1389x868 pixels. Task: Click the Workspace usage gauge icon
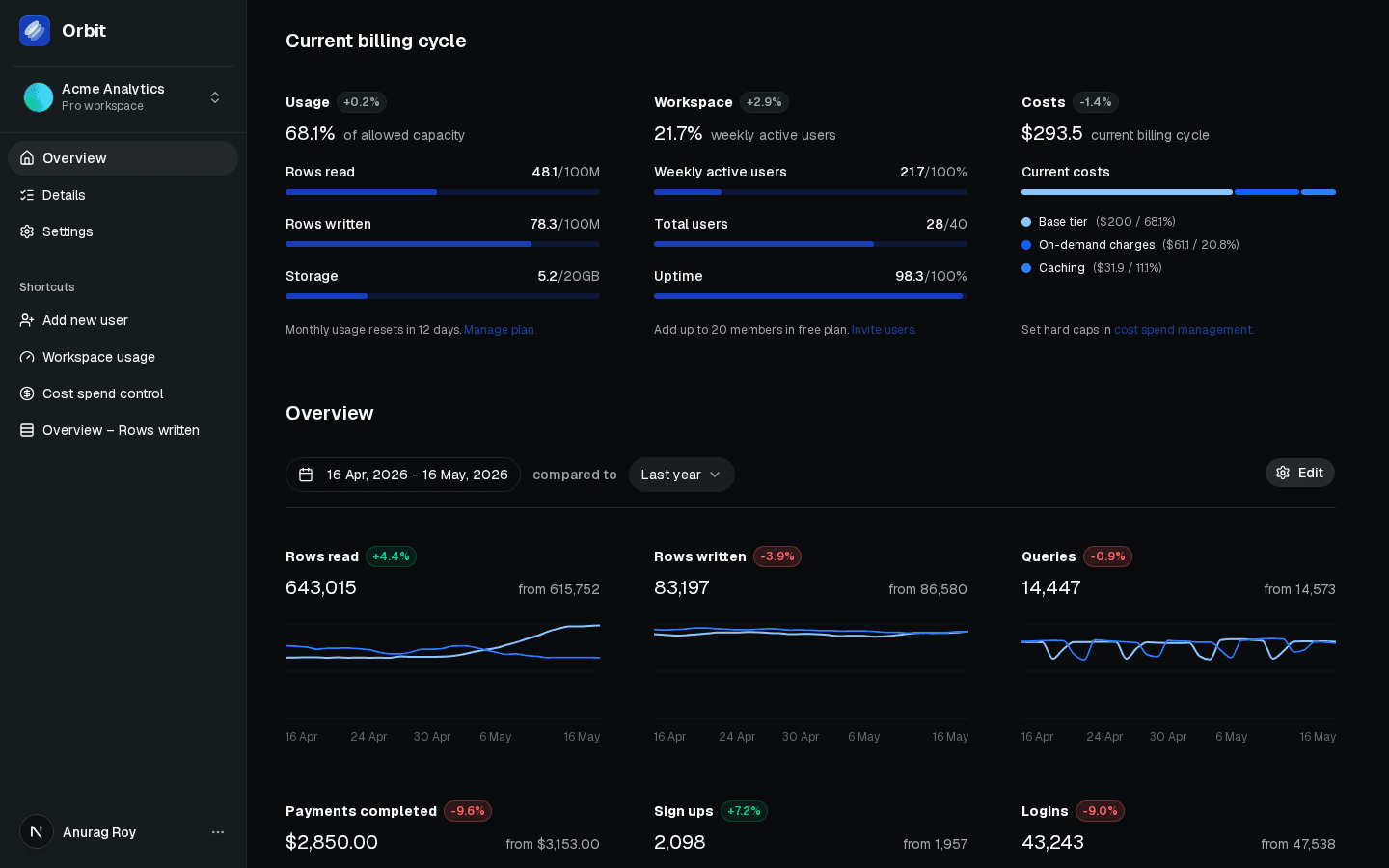[x=27, y=357]
